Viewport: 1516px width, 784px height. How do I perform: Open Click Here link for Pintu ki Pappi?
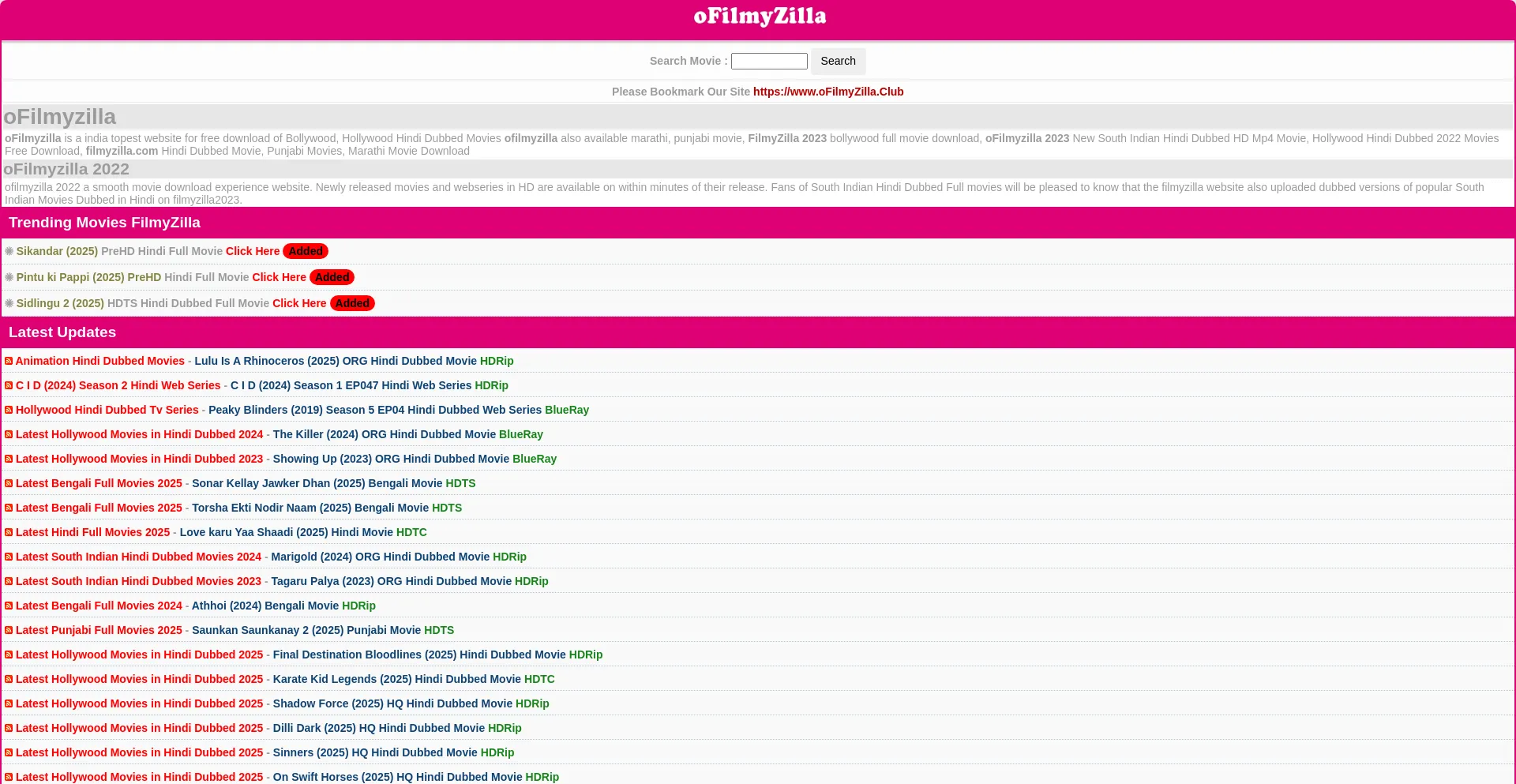pyautogui.click(x=279, y=277)
